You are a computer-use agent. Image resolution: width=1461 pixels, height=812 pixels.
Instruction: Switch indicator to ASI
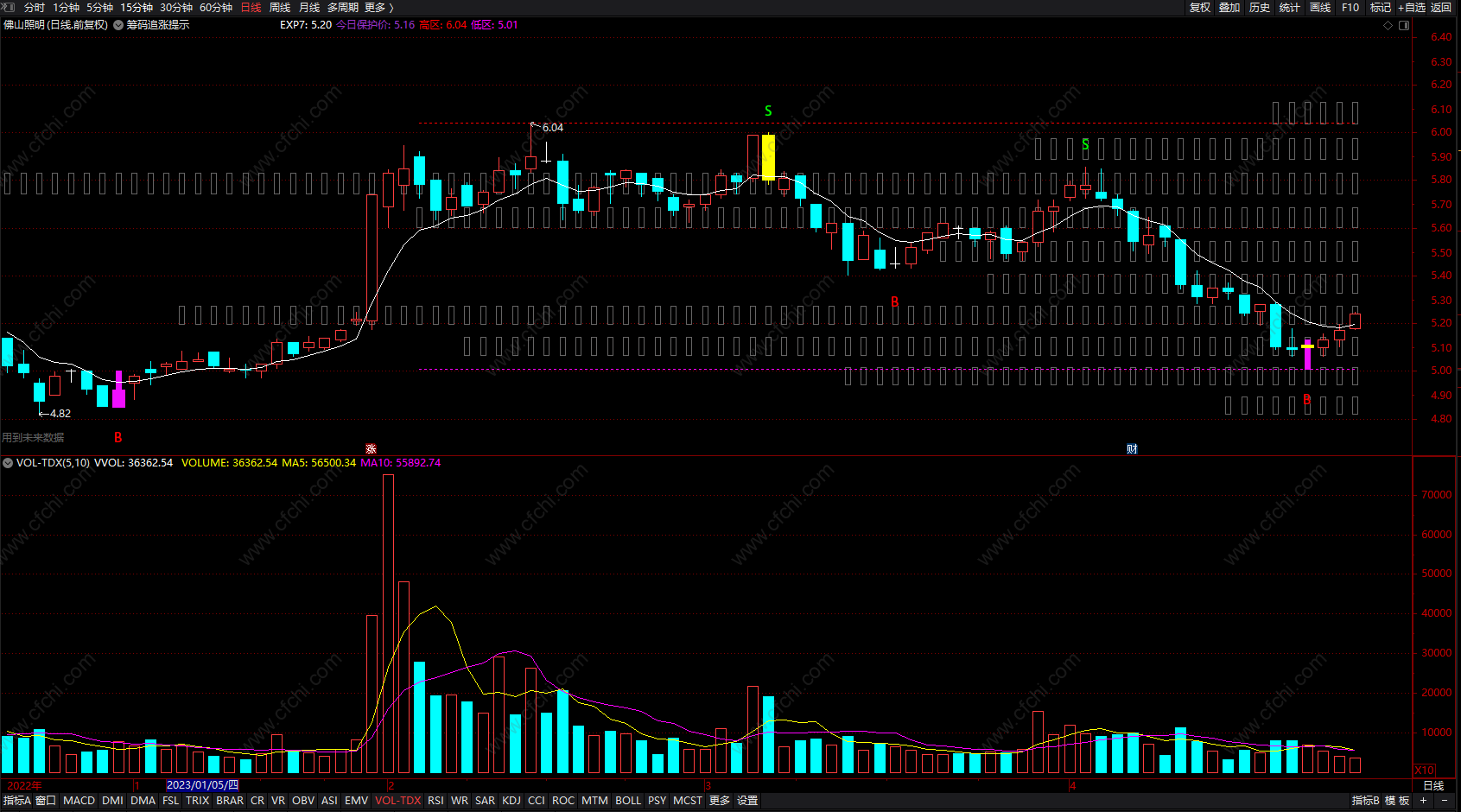(x=329, y=801)
